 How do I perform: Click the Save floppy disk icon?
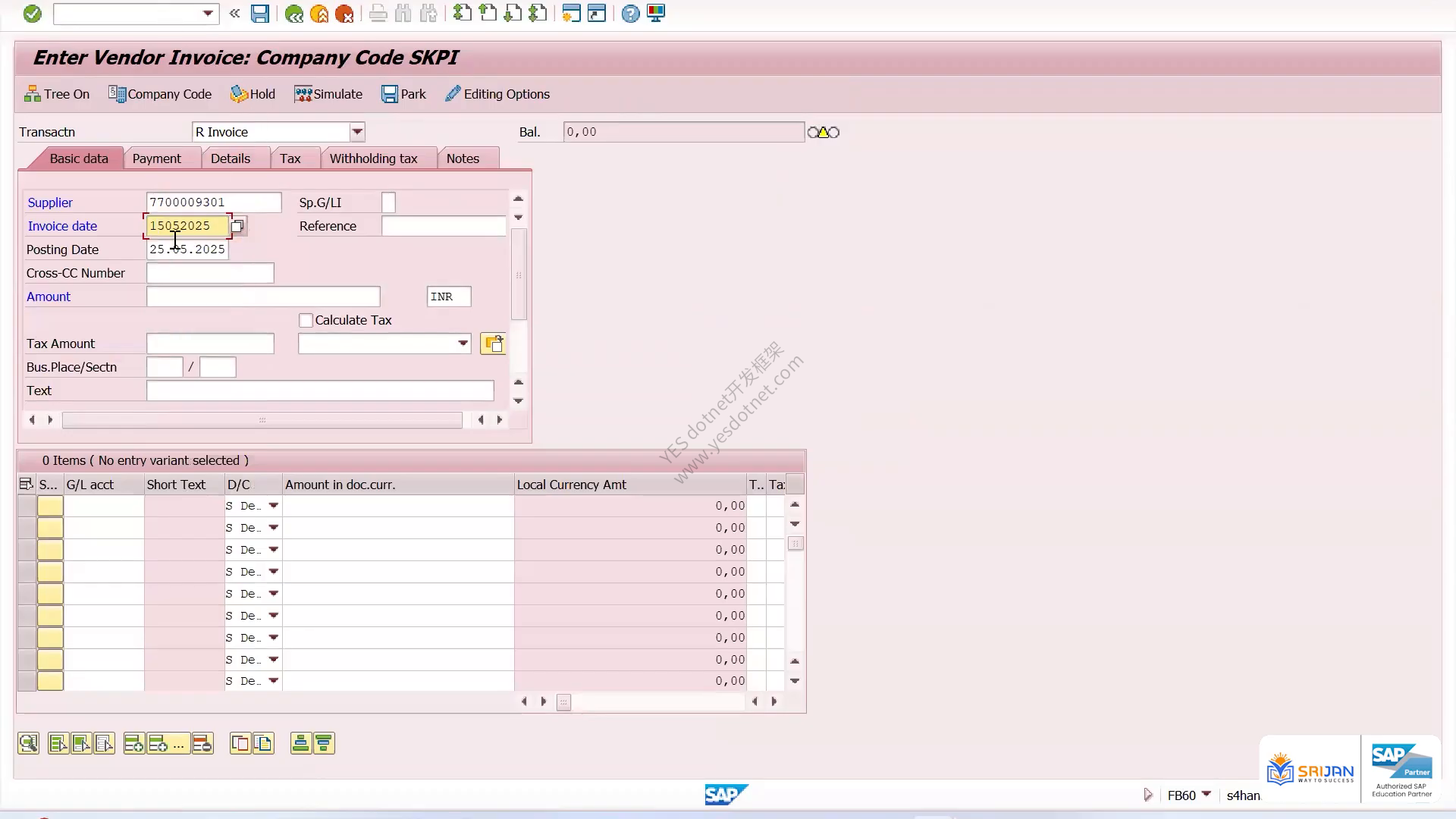(x=260, y=14)
